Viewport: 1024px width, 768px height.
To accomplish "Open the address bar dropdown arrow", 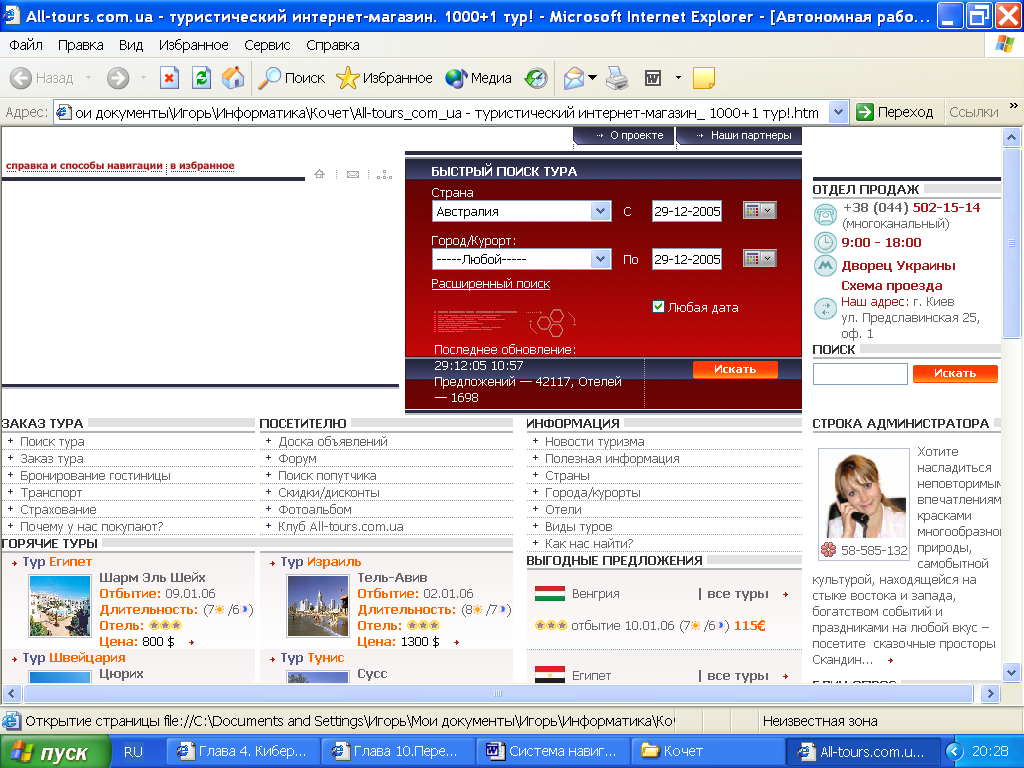I will (839, 112).
